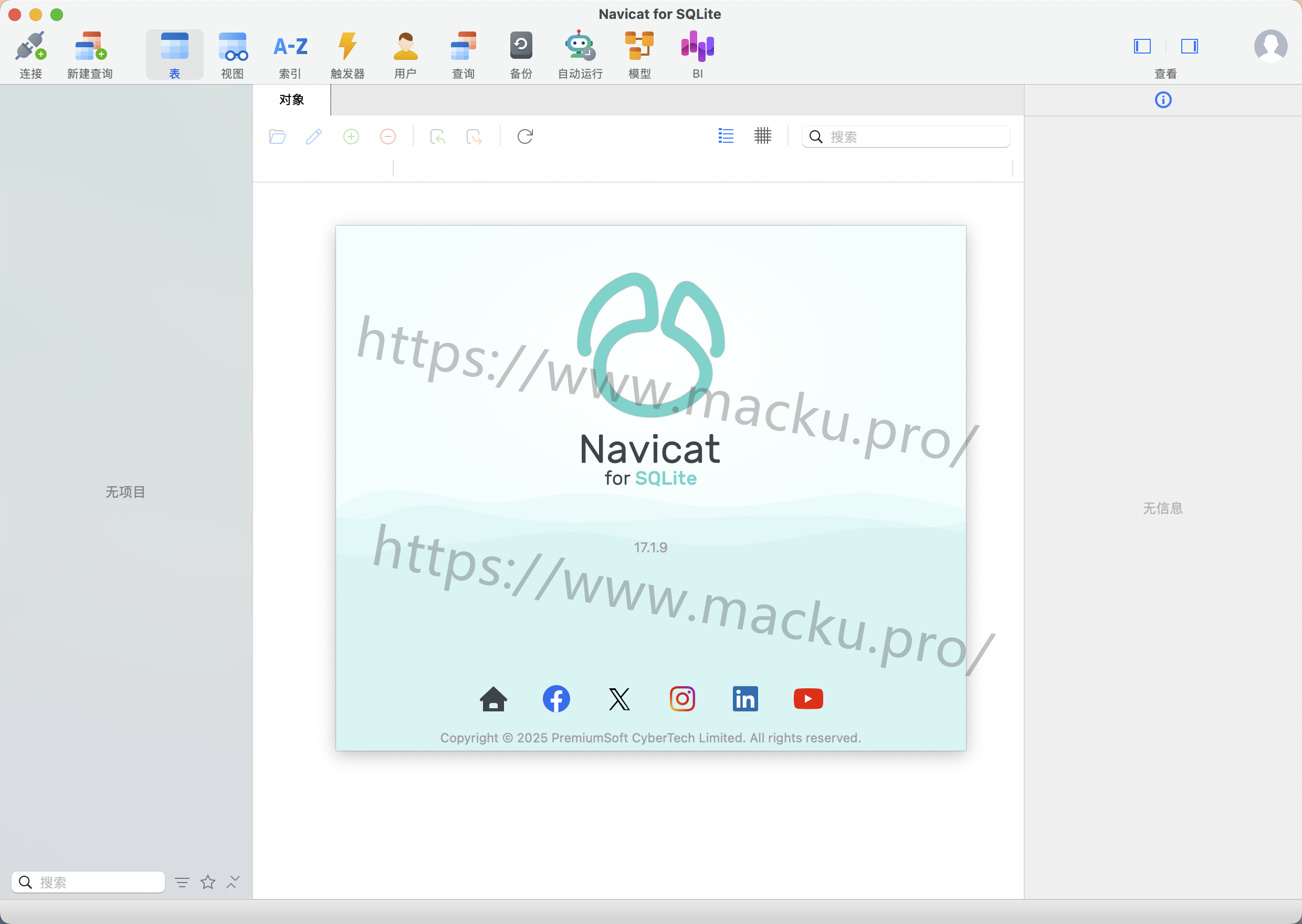Click the green add new table icon

351,136
